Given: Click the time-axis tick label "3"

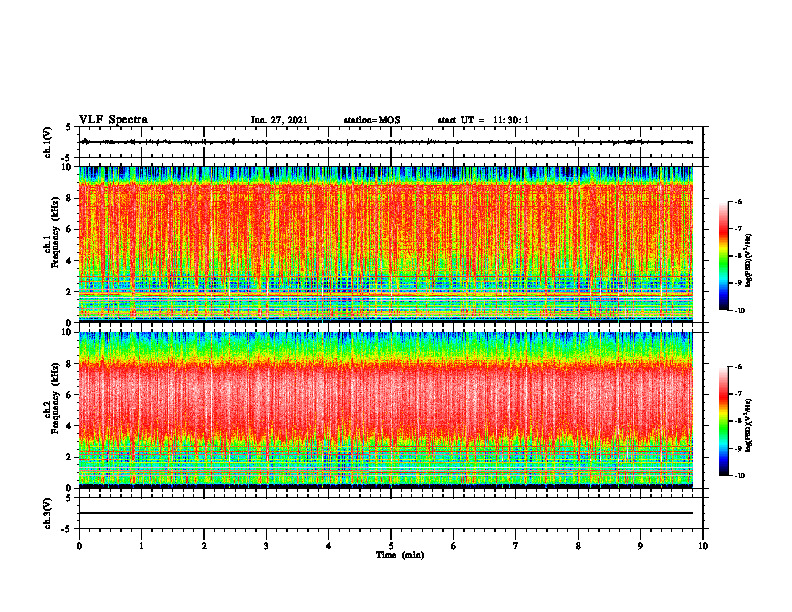Looking at the screenshot, I should [x=266, y=546].
